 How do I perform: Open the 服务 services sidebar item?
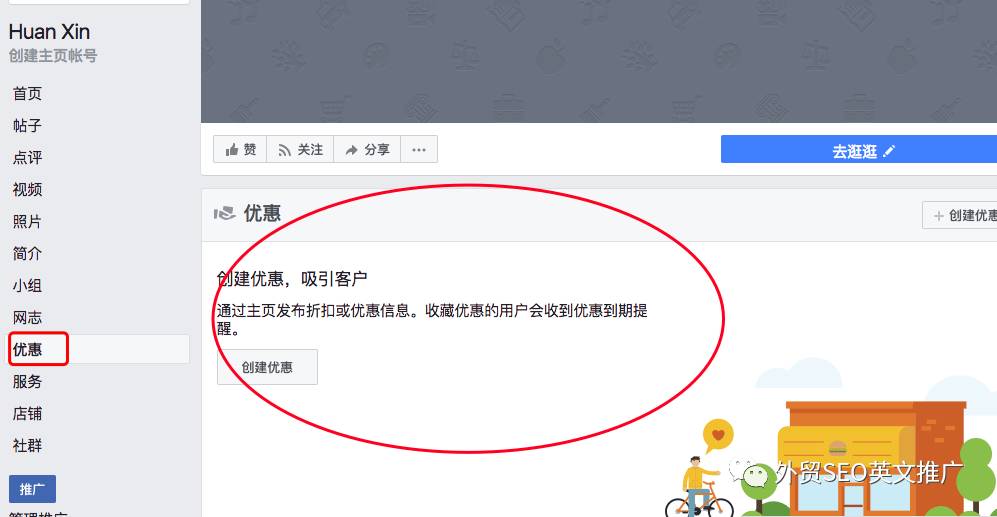[27, 382]
